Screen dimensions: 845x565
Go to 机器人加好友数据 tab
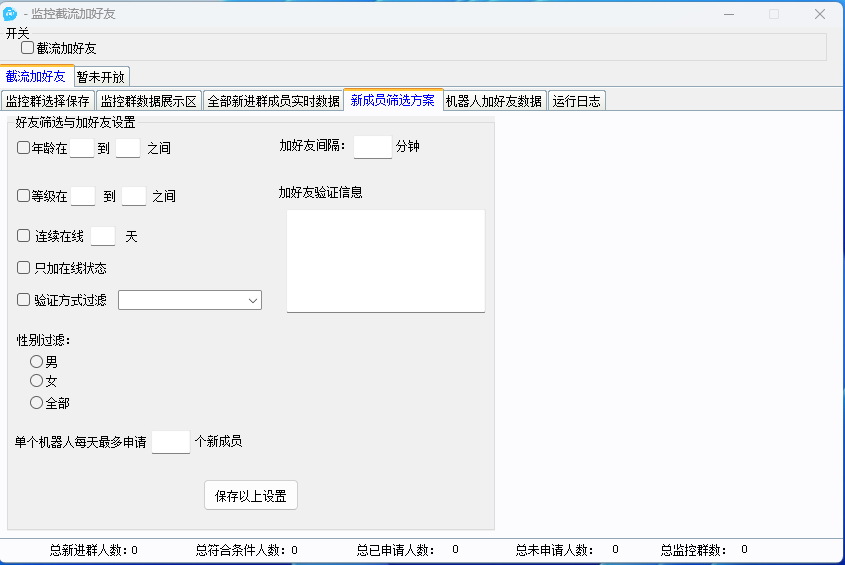494,101
